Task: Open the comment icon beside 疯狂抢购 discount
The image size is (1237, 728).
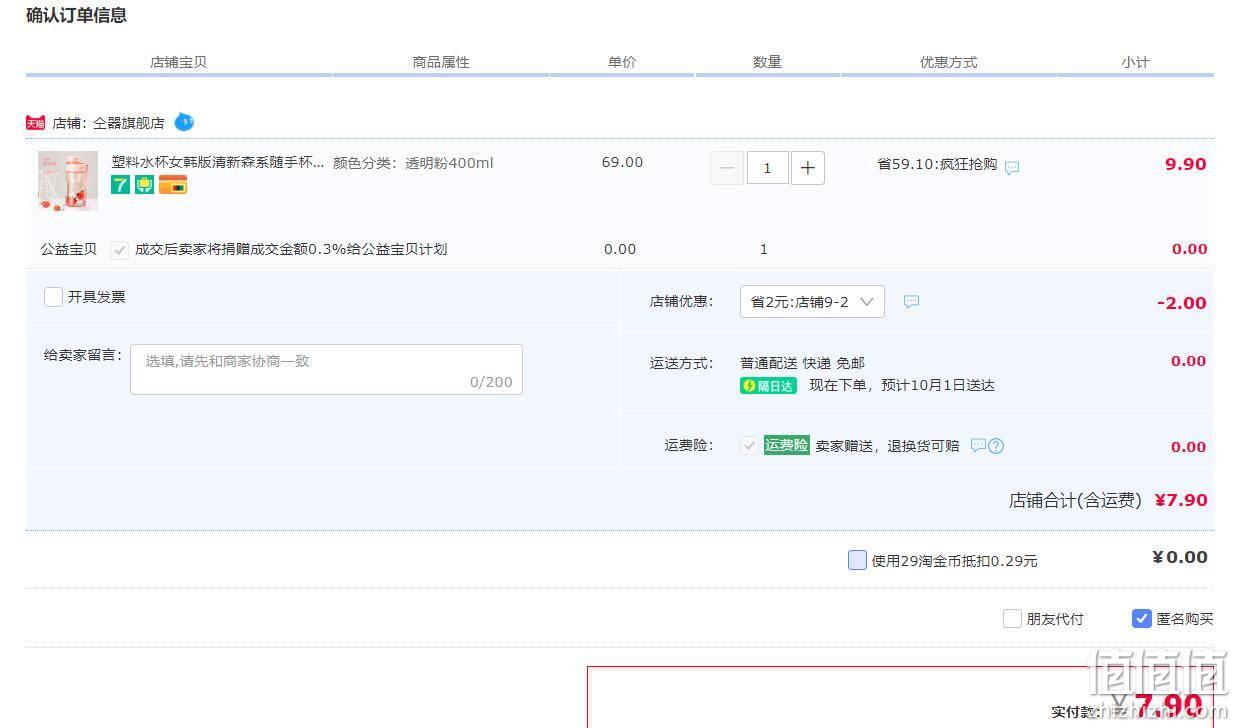Action: tap(1012, 168)
